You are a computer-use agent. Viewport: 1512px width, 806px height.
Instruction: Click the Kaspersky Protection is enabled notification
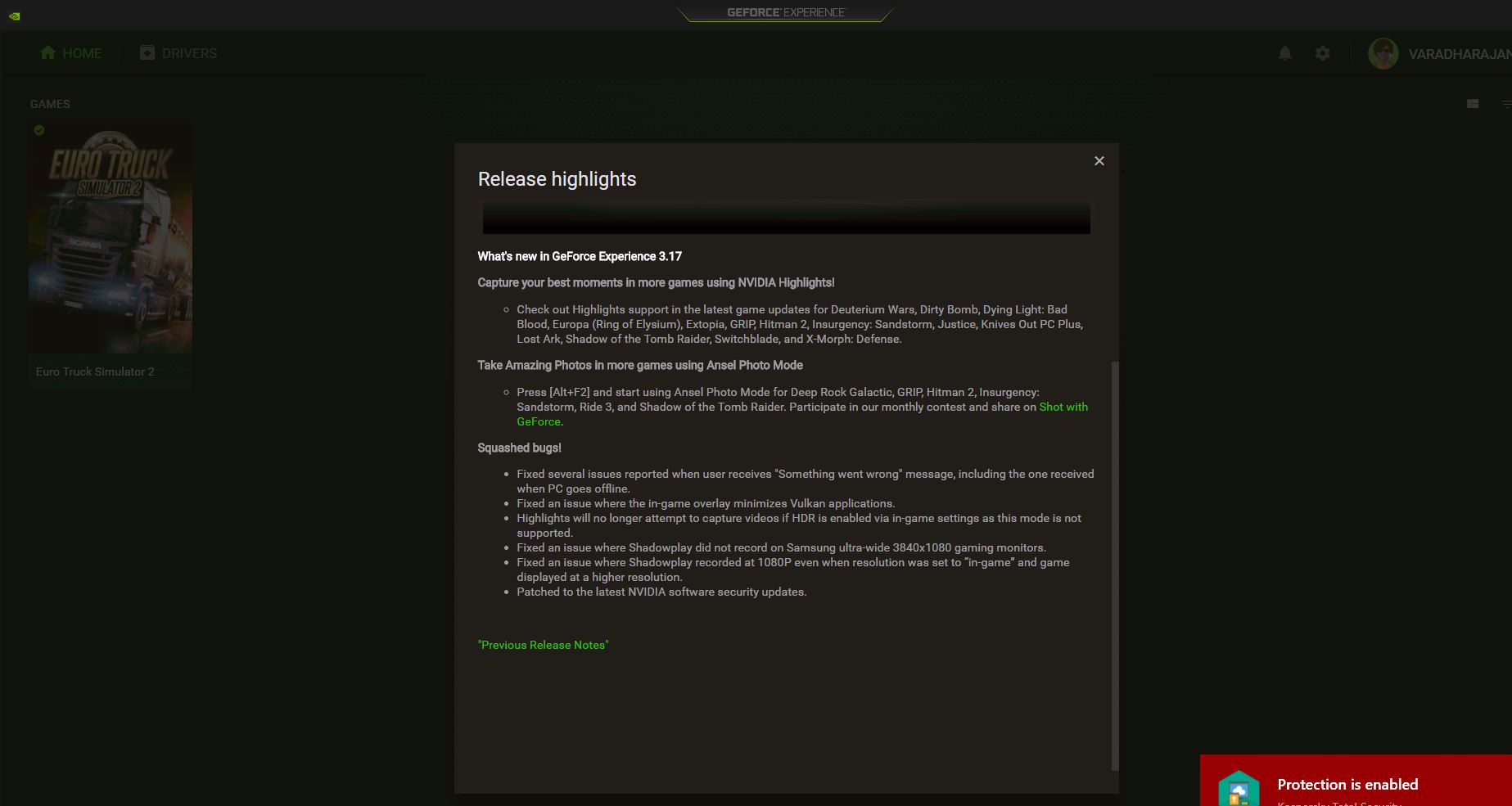tap(1356, 781)
